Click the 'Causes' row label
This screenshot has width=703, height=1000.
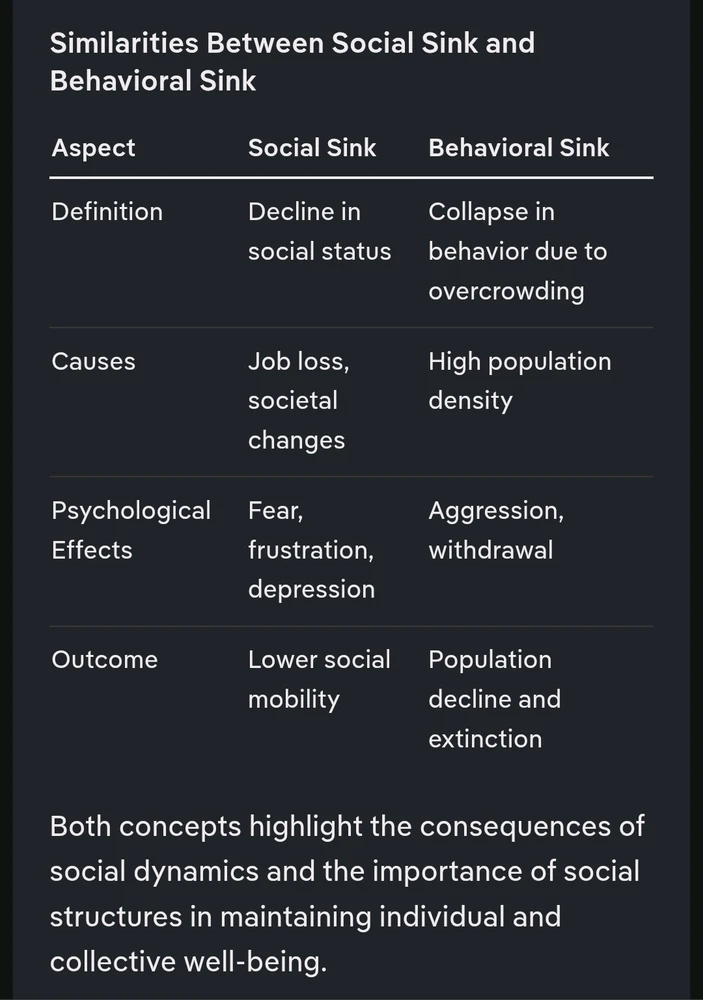click(93, 361)
